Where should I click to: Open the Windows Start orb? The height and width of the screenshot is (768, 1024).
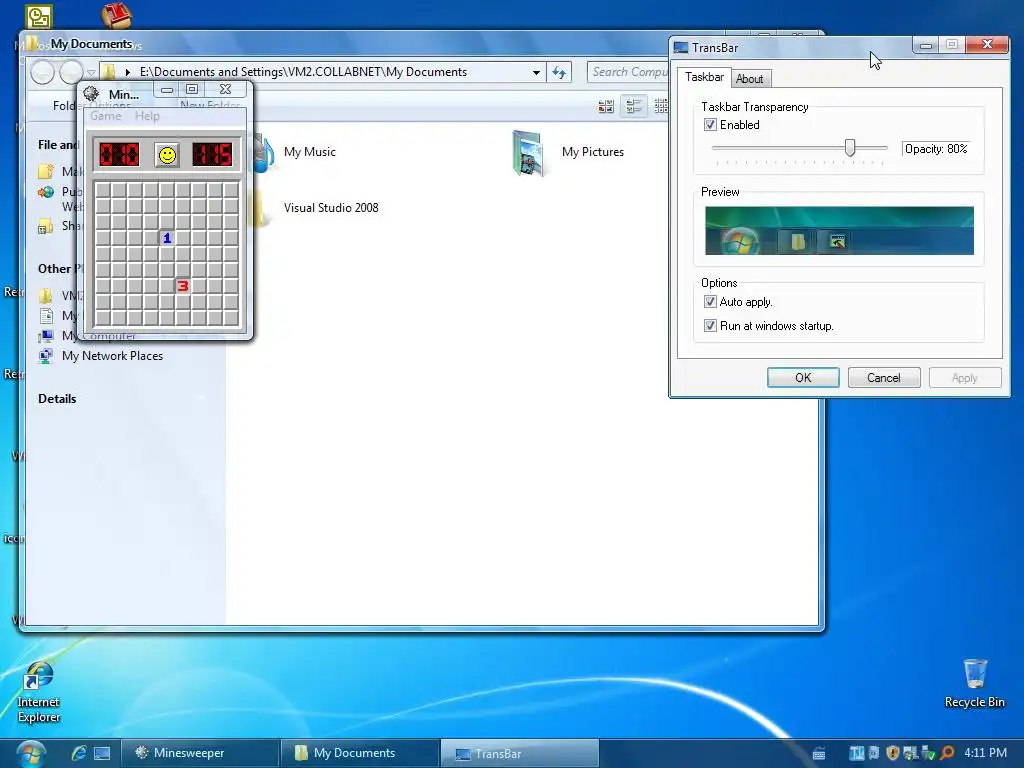31,754
